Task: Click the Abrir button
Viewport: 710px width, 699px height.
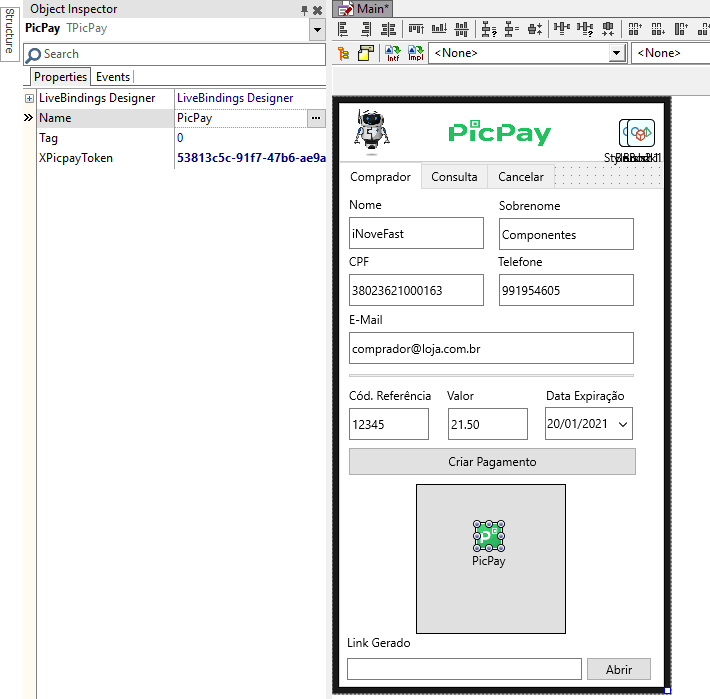Action: pos(619,669)
